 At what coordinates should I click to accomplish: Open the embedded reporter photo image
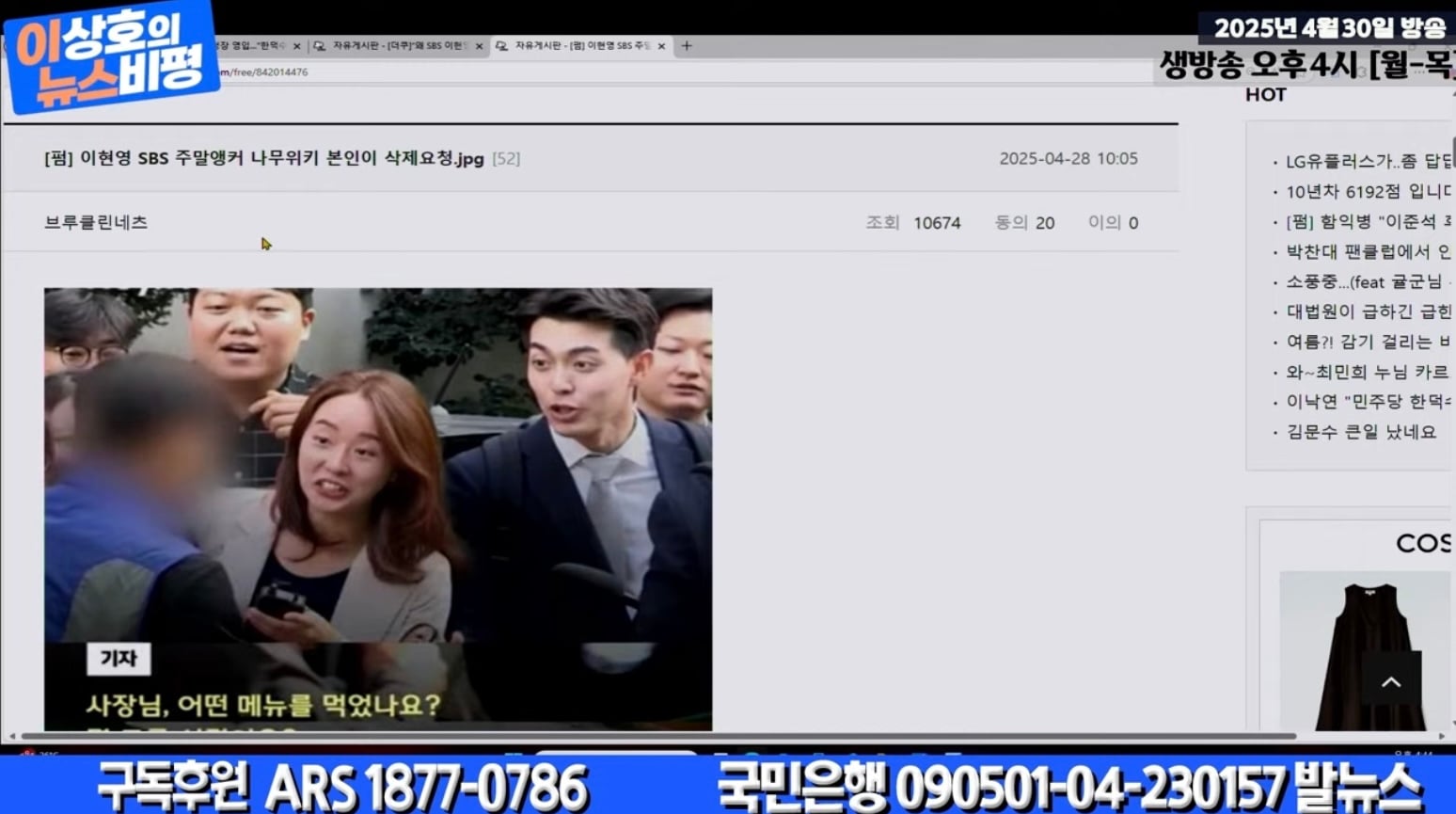tap(378, 509)
